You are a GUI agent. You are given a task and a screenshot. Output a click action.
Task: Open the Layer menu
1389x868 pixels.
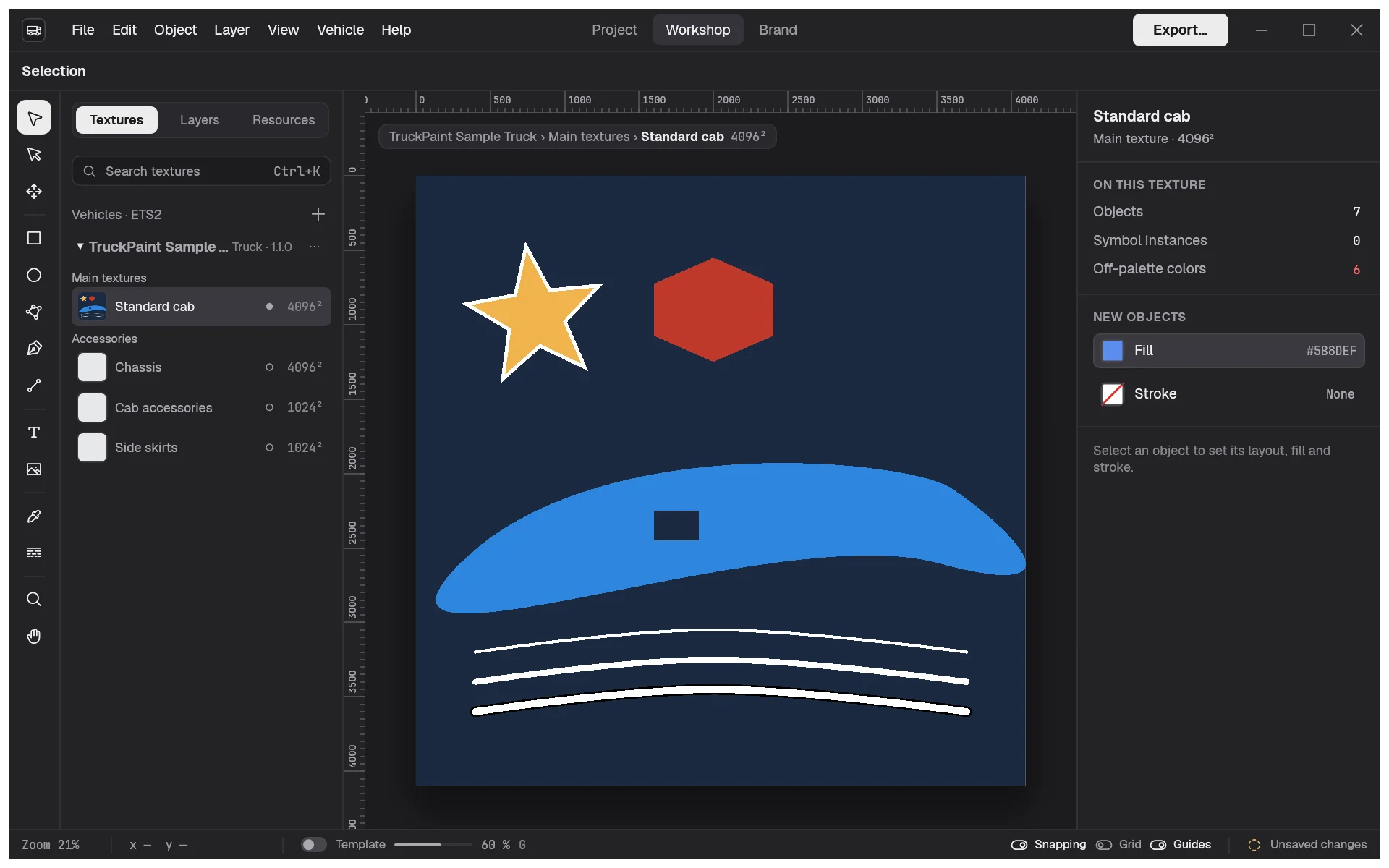pos(231,30)
